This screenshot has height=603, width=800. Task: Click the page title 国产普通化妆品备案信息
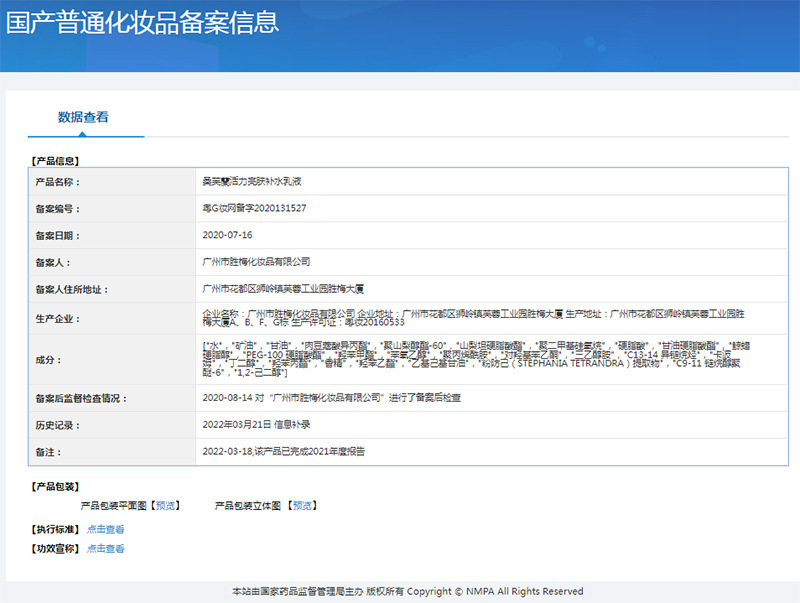pos(142,22)
